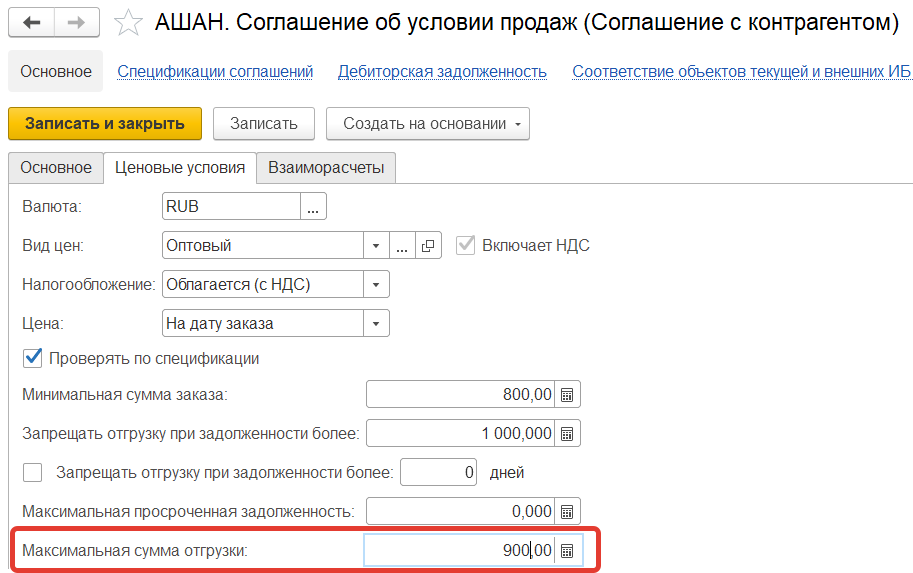Image resolution: width=913 pixels, height=573 pixels.
Task: Toggle the Проверять по спецификации checkbox
Action: click(33, 358)
